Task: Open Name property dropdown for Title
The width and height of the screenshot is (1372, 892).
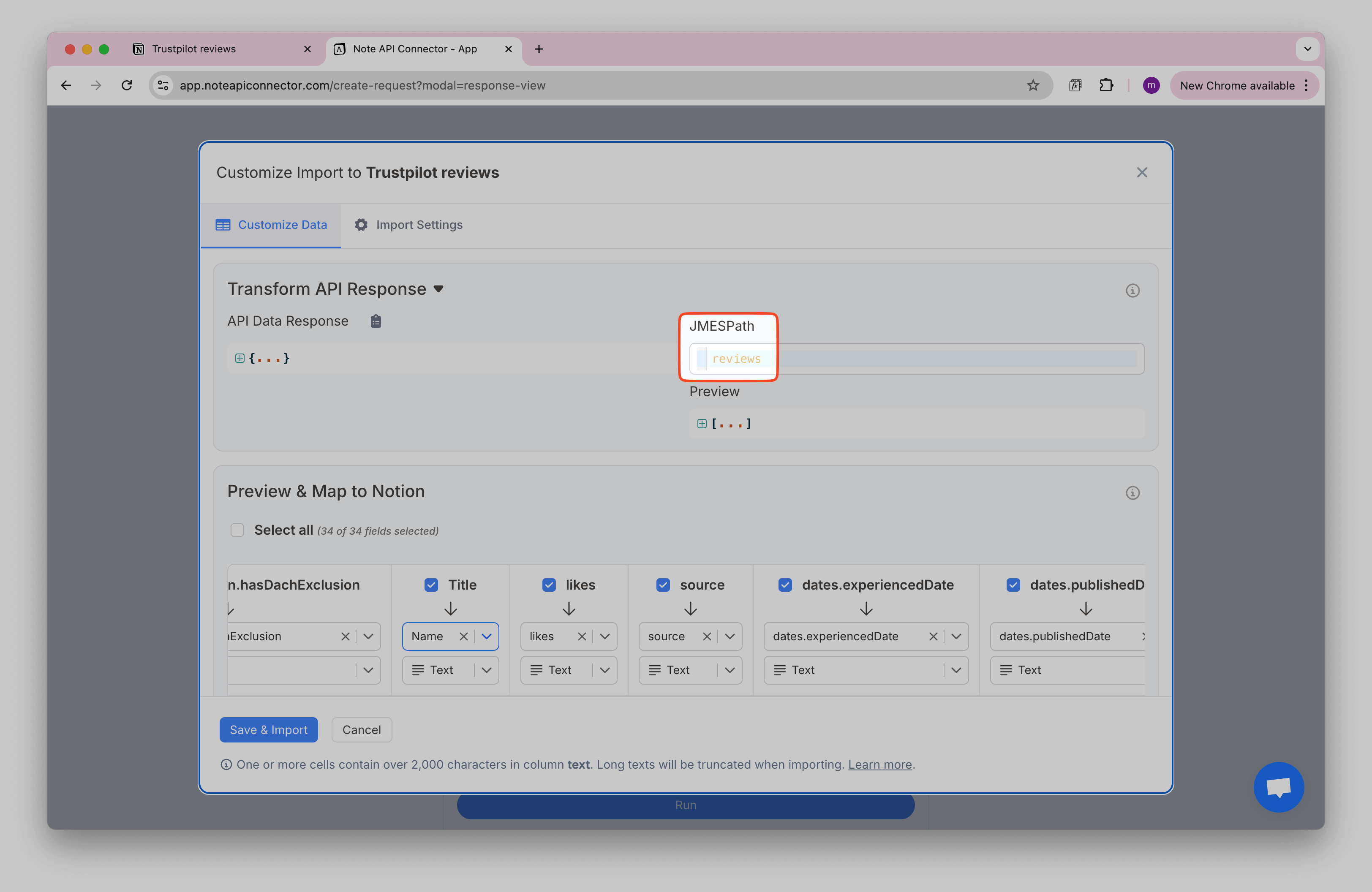Action: [x=487, y=636]
